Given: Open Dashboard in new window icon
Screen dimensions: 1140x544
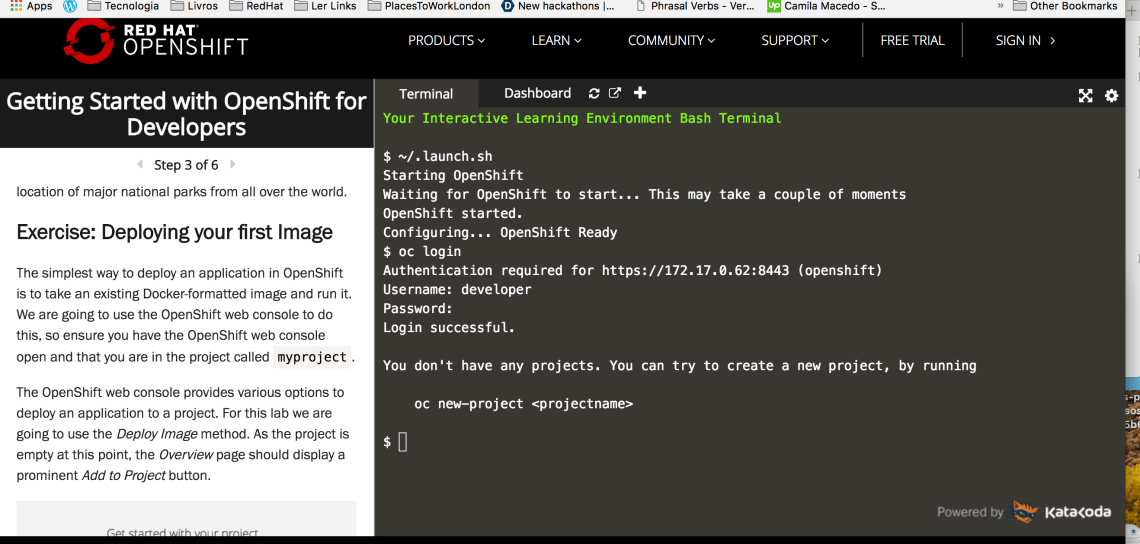Looking at the screenshot, I should point(615,93).
